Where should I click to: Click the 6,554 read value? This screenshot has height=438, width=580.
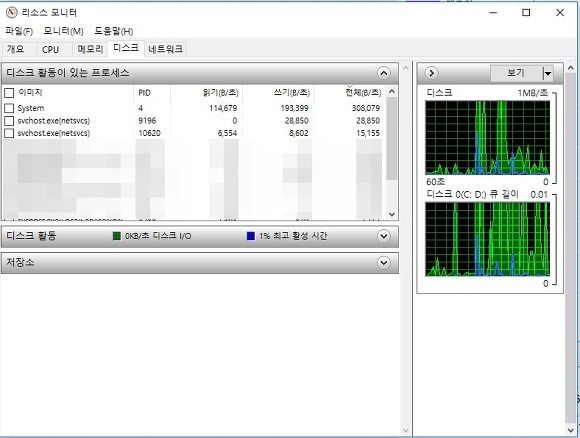[x=227, y=133]
